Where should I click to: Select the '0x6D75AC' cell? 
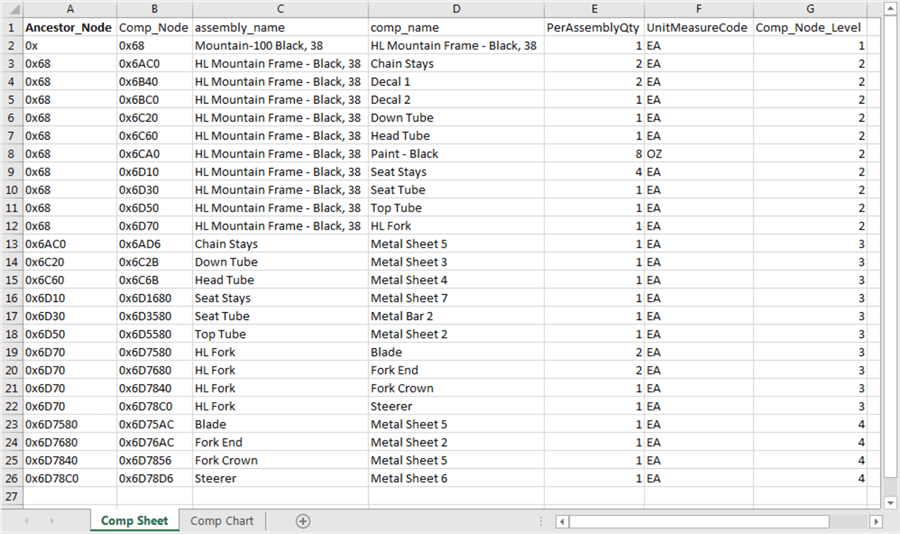pos(154,424)
